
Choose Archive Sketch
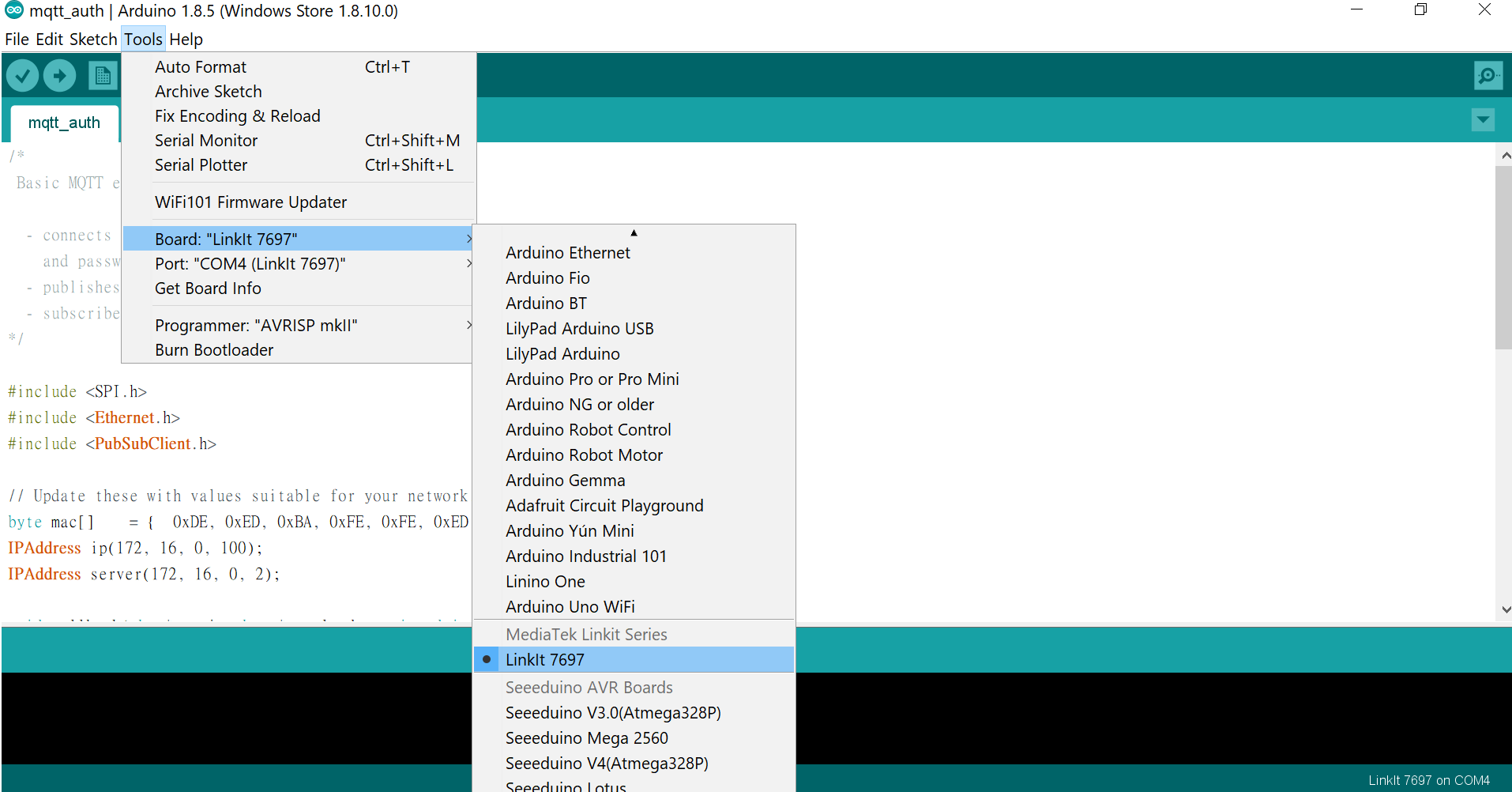299,92
